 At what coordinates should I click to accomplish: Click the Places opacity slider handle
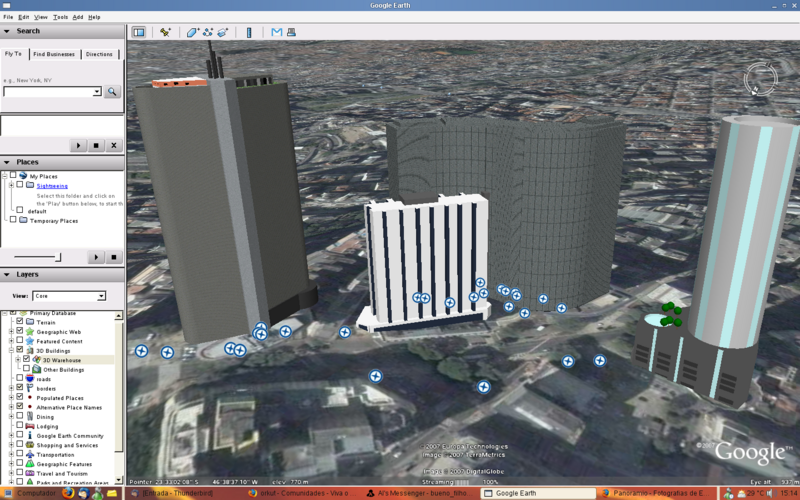[58, 257]
